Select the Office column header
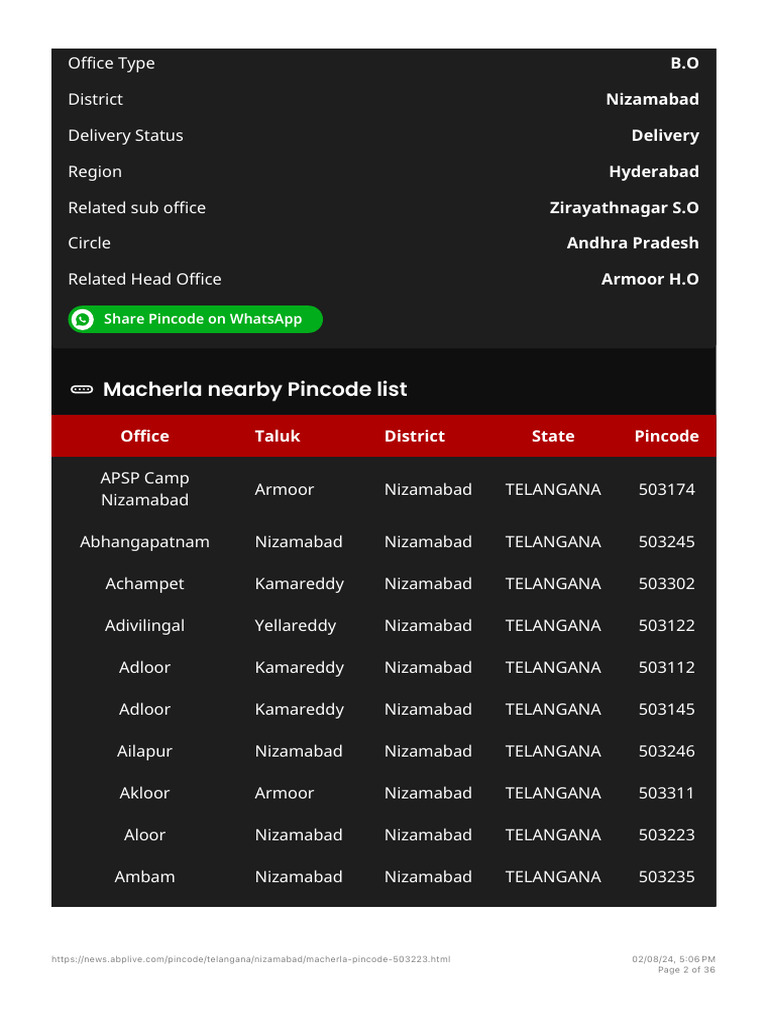 click(x=145, y=436)
